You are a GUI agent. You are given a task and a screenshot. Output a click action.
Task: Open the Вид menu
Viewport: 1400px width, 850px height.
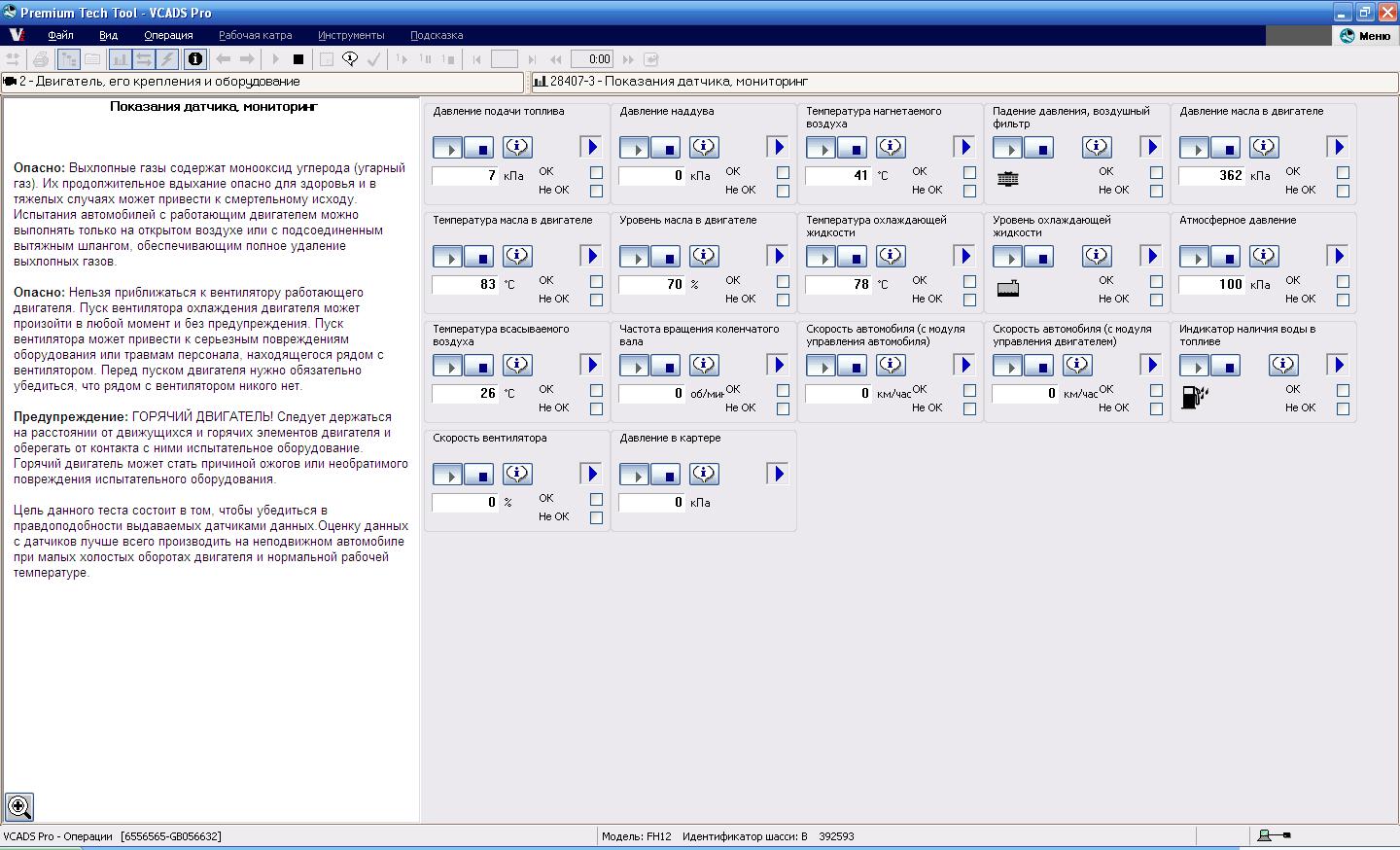pyautogui.click(x=108, y=35)
